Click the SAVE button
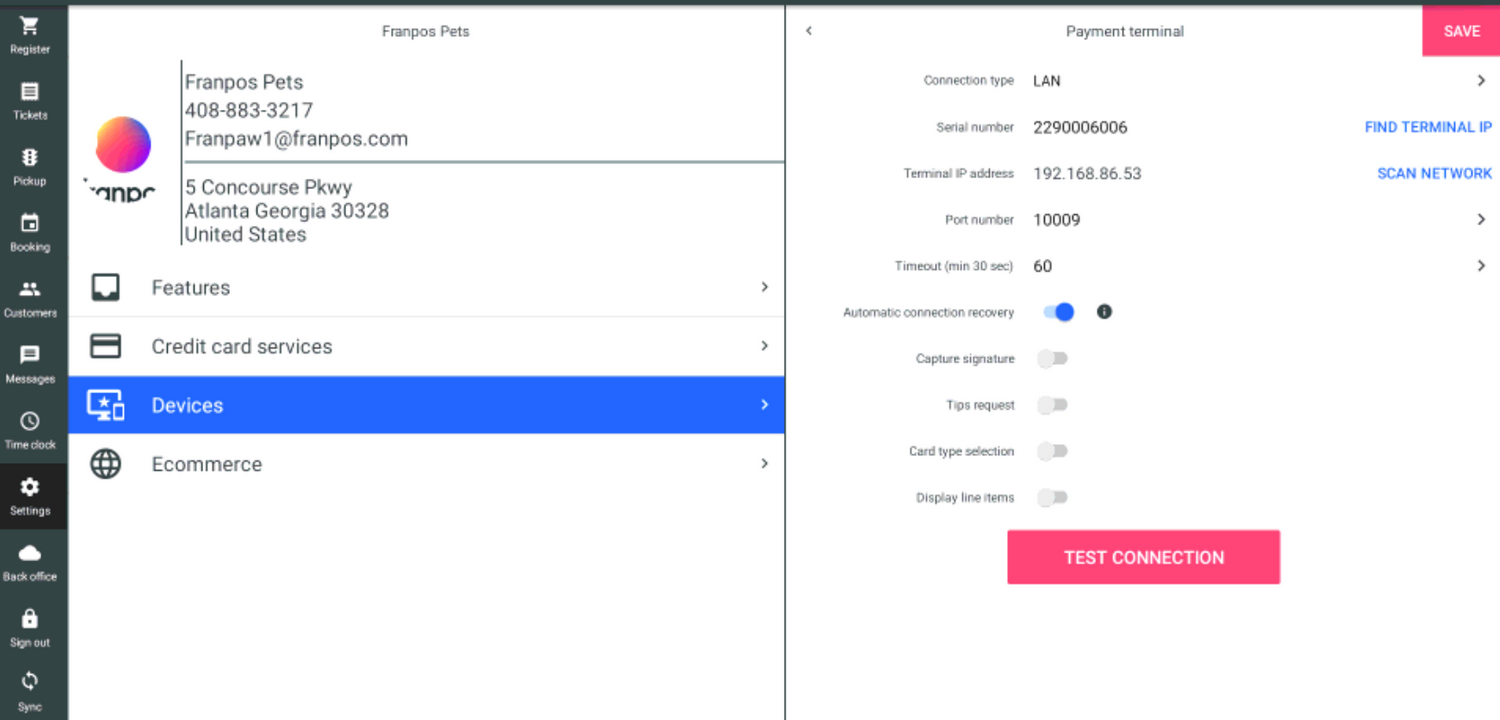Viewport: 1500px width, 720px height. click(x=1461, y=31)
